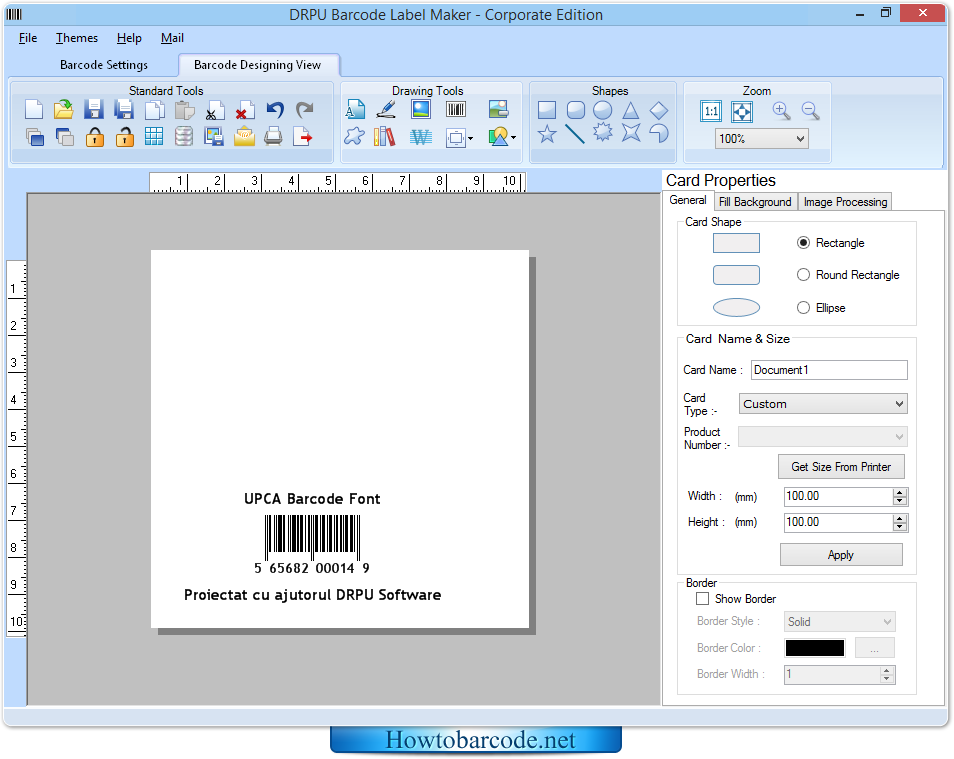Click the Apply button
954x759 pixels.
(x=841, y=555)
